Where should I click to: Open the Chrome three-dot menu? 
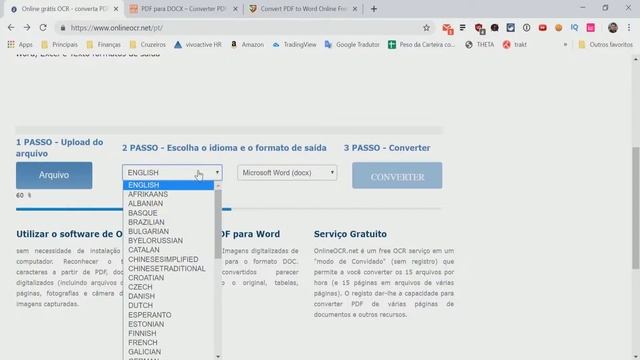point(629,28)
